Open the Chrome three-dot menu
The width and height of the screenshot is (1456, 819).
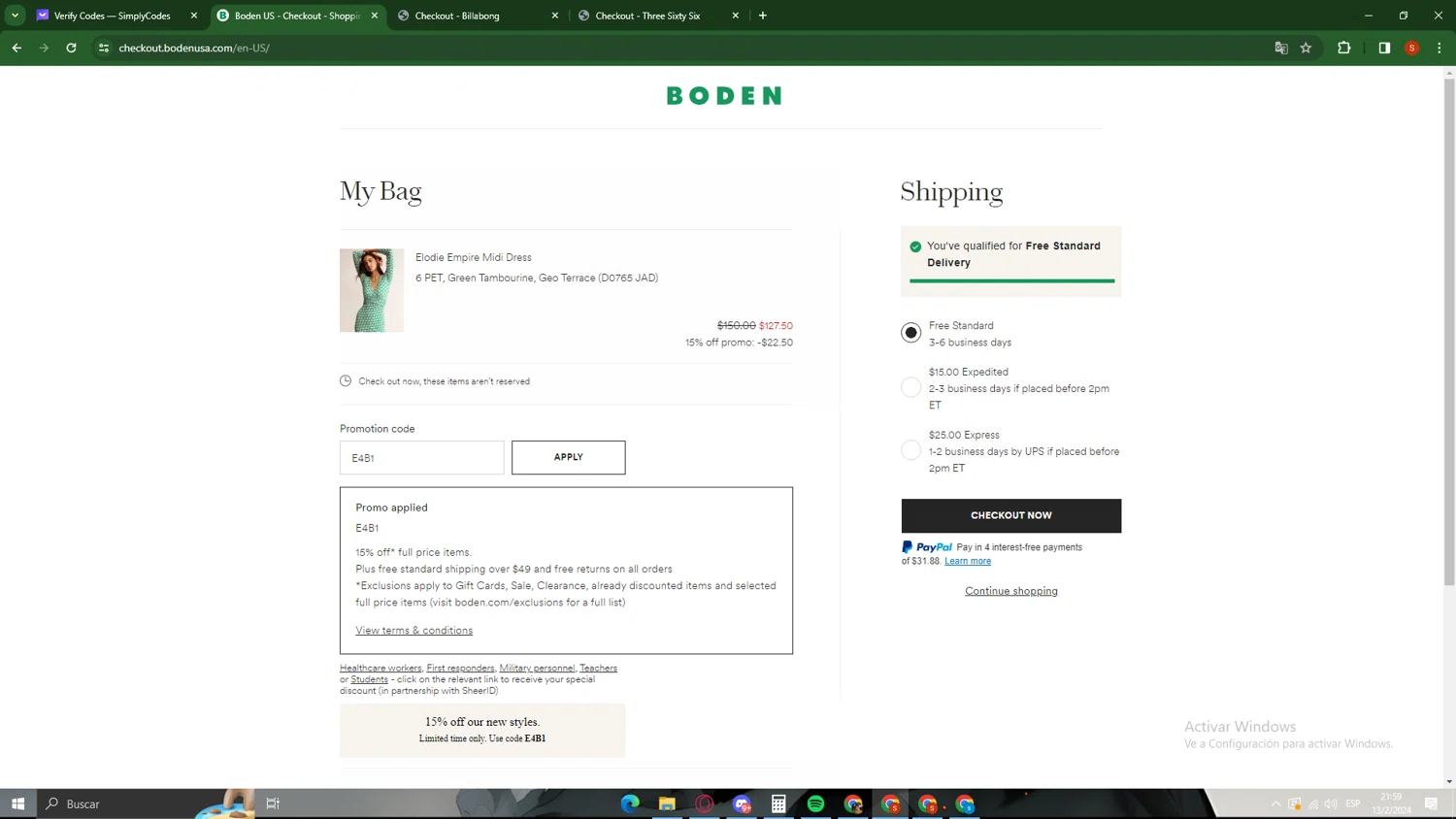tap(1439, 48)
